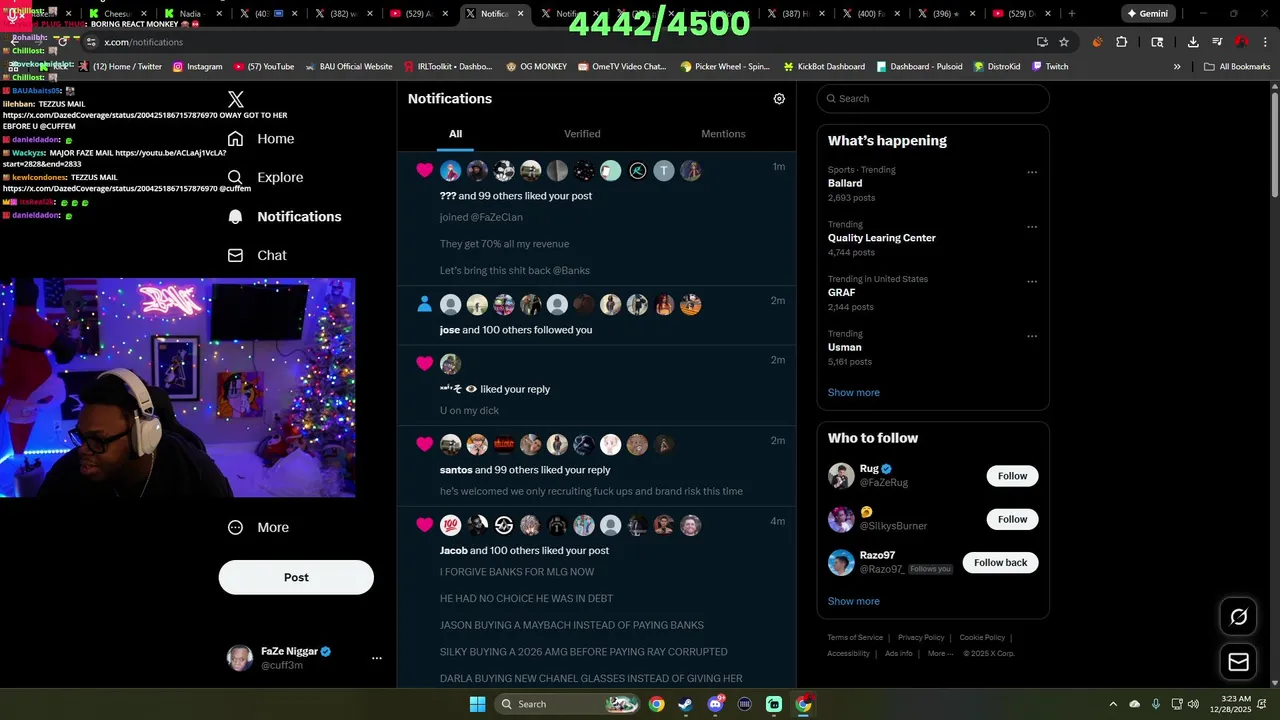The height and width of the screenshot is (720, 1280).
Task: Open Twitch bookmark
Action: tap(1050, 66)
